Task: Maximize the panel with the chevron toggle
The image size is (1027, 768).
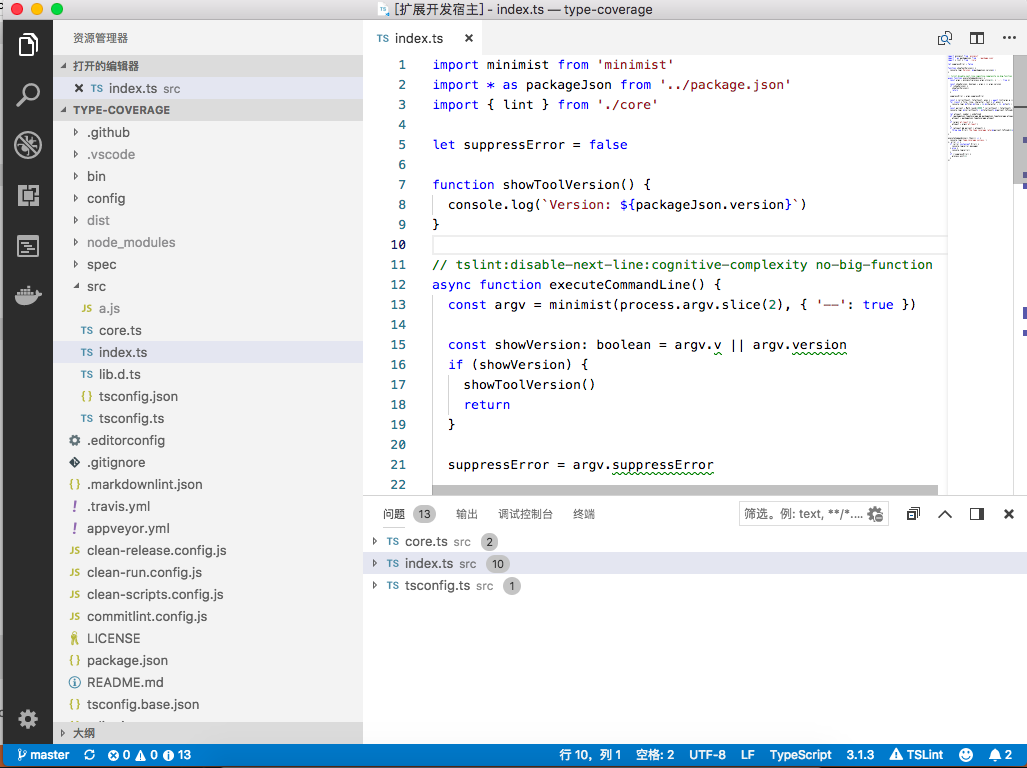Action: point(944,513)
